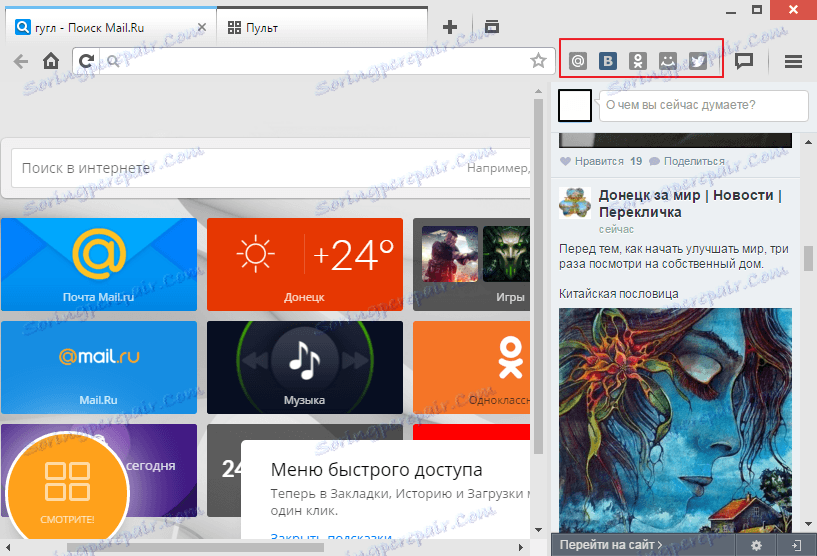Viewport: 817px width, 556px height.
Task: Click the panel logout exit icon
Action: (796, 545)
